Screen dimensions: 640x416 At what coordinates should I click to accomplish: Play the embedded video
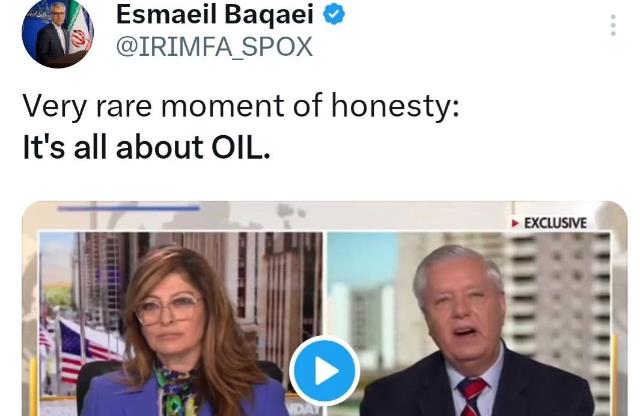324,371
